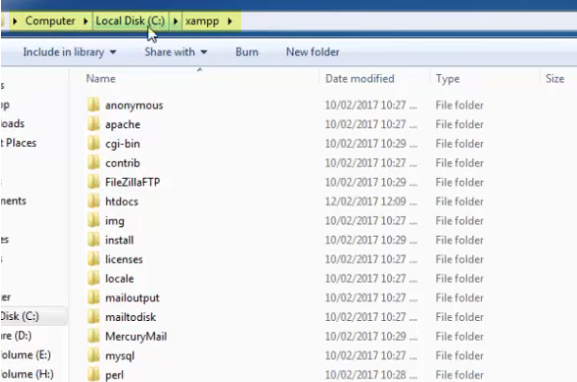Click the anonymous folder icon

click(x=93, y=105)
